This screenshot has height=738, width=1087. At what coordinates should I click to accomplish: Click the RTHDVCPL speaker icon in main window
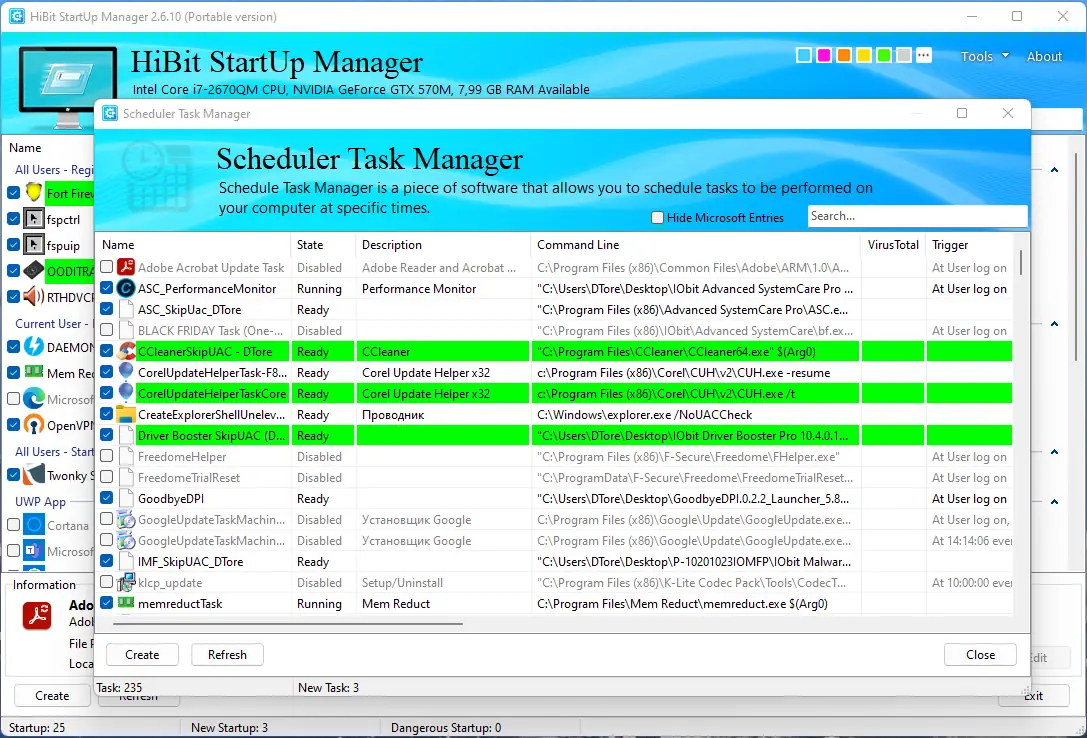(33, 297)
